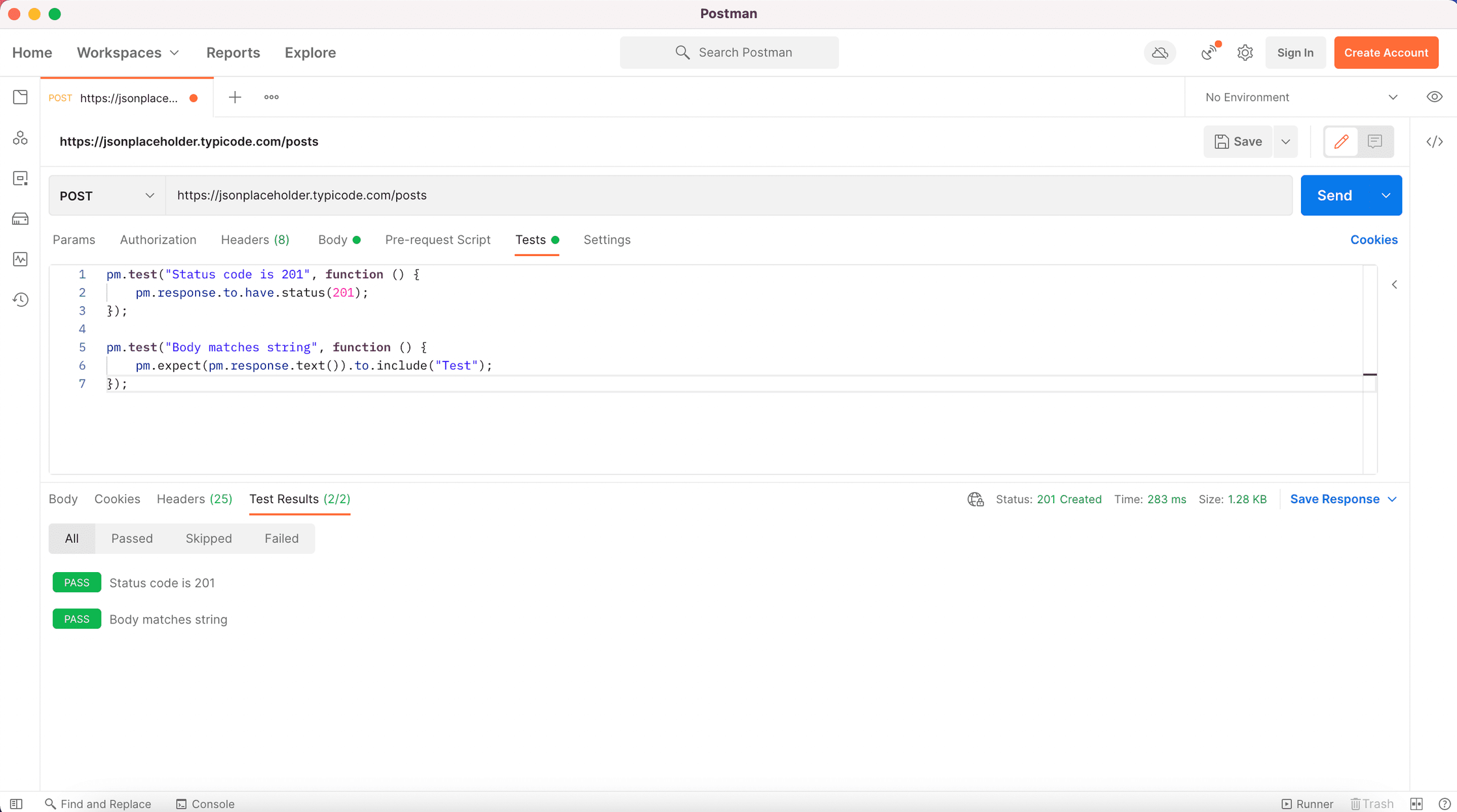Open the Cookies link
The image size is (1457, 812).
pyautogui.click(x=1374, y=240)
